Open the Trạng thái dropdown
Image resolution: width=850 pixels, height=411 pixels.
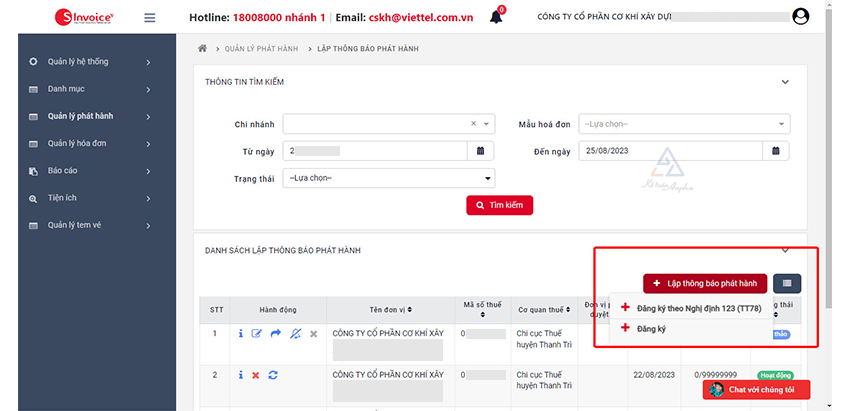point(389,178)
